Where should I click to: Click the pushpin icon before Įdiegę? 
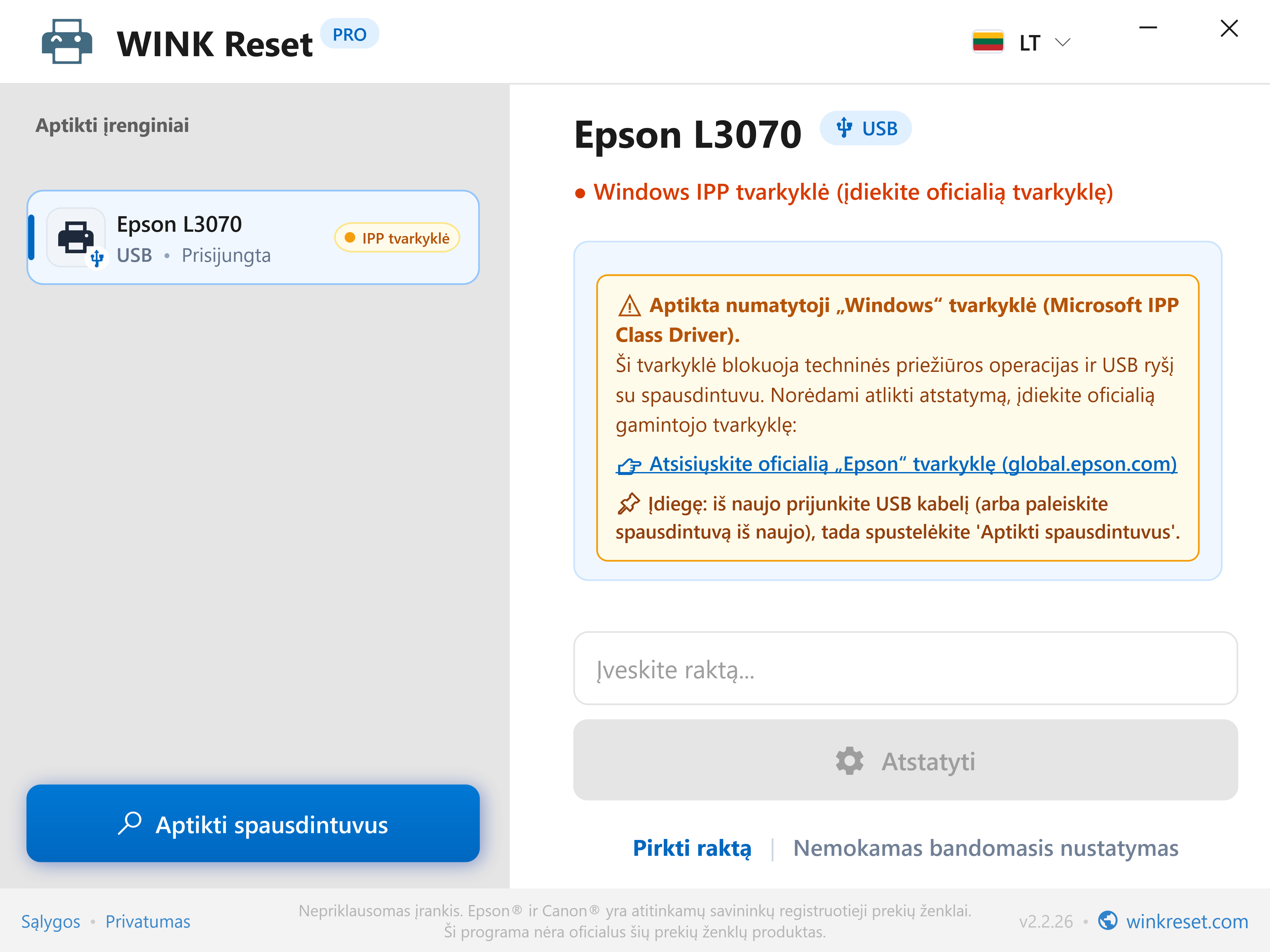pyautogui.click(x=629, y=504)
